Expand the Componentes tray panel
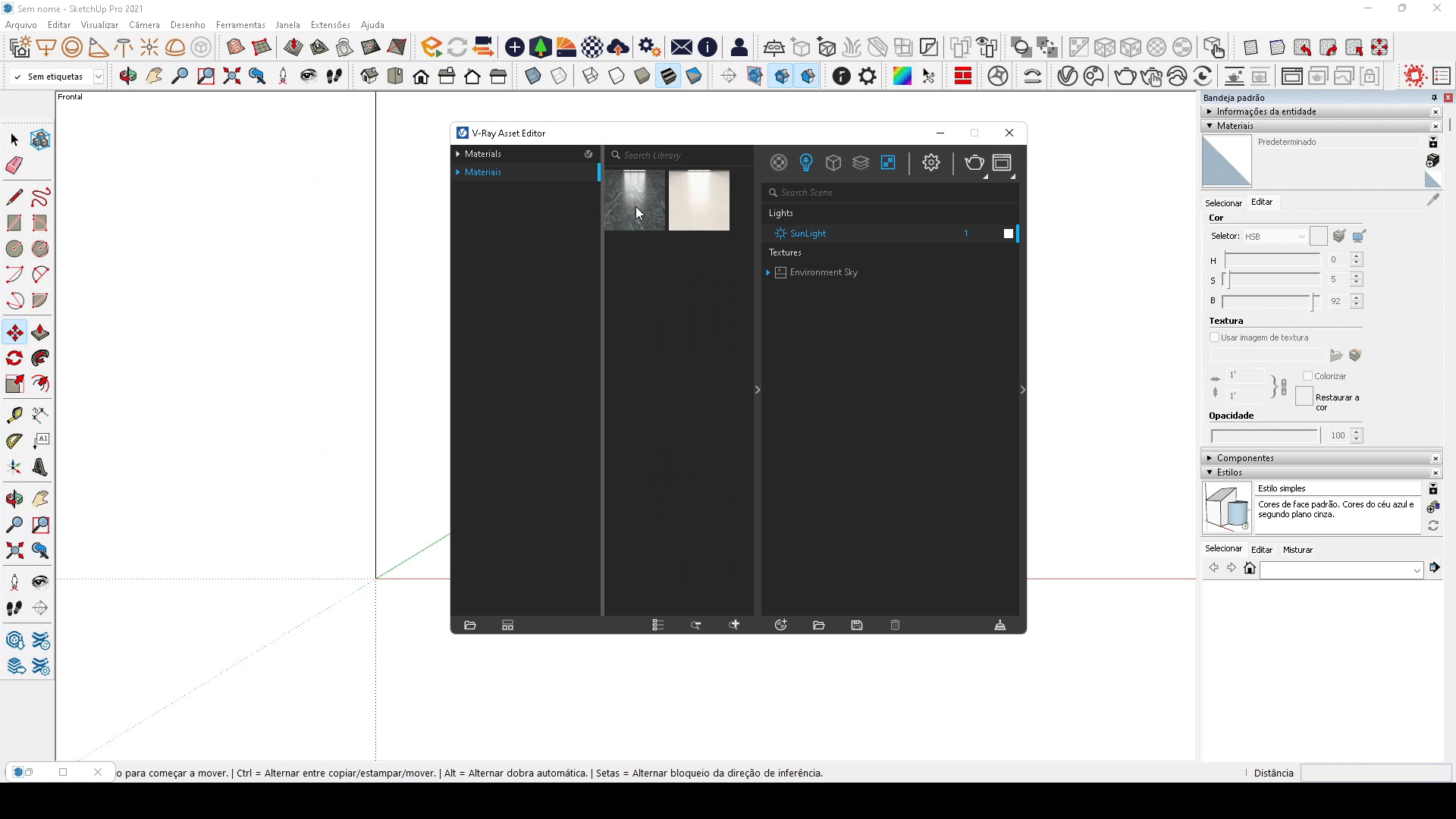The image size is (1456, 819). point(1210,458)
